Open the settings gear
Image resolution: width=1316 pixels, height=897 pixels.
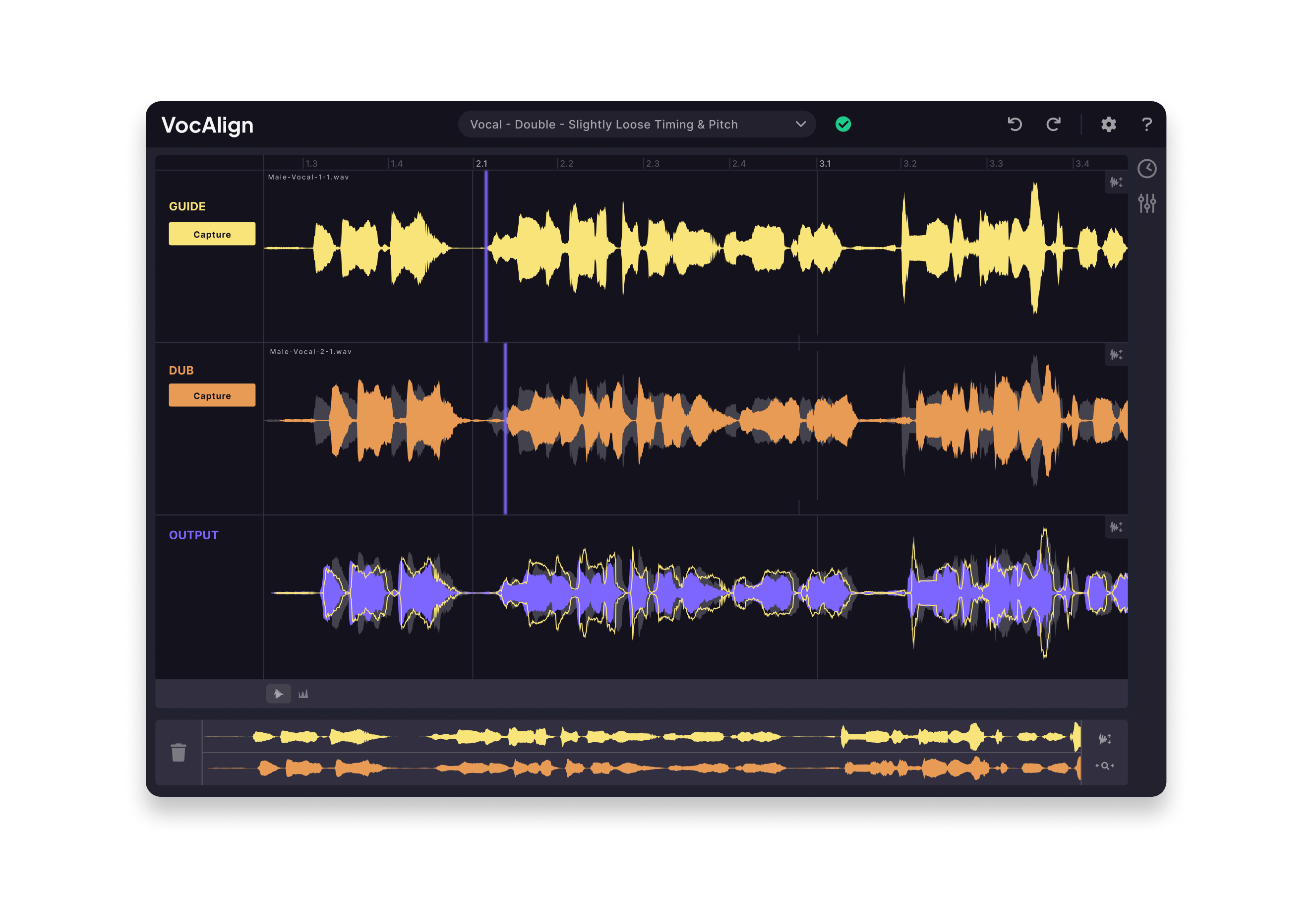click(x=1108, y=125)
